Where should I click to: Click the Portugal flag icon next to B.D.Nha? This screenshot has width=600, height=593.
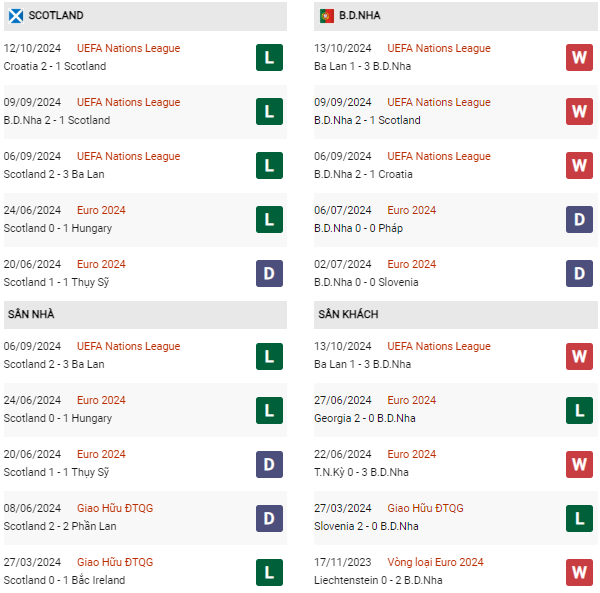(326, 16)
